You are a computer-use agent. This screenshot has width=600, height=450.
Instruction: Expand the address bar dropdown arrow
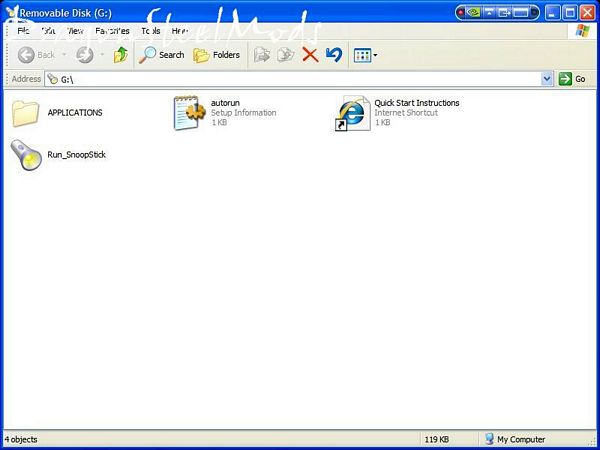[x=547, y=79]
